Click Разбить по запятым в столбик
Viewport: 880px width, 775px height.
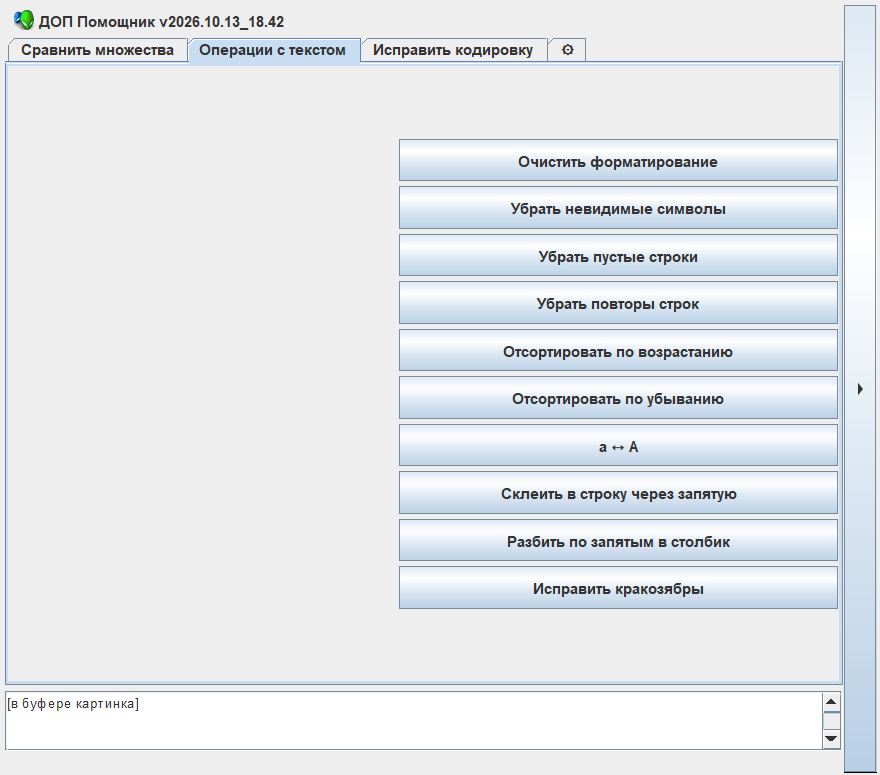point(618,540)
